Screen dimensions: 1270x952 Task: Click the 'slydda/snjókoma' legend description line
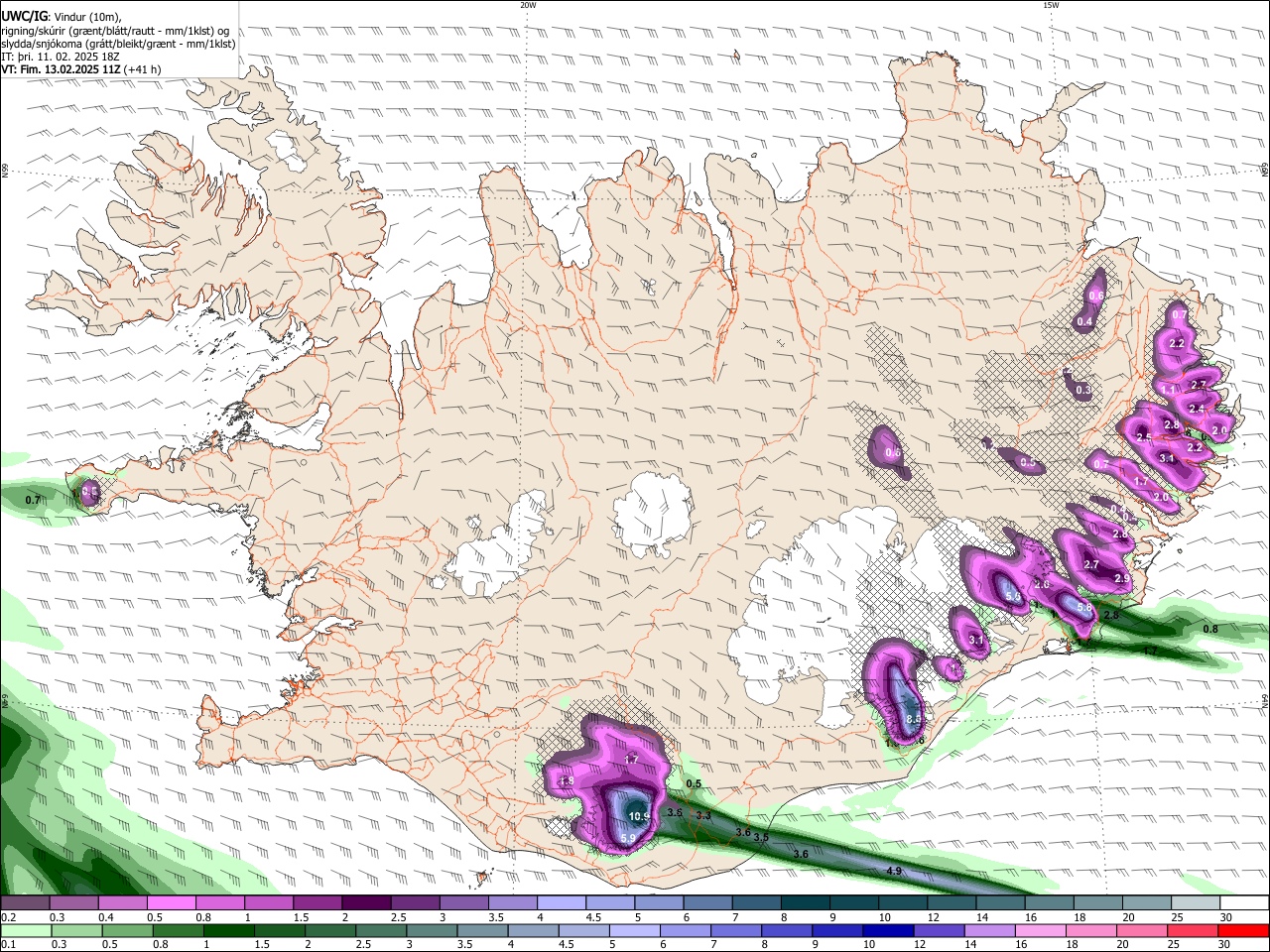point(118,44)
